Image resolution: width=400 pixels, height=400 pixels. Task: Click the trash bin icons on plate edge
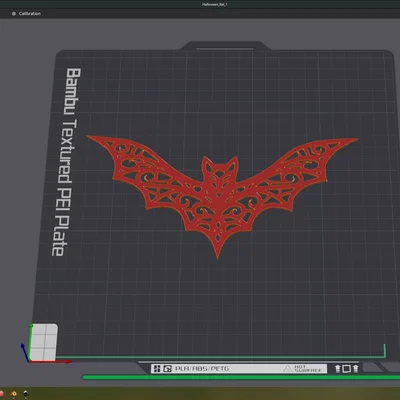click(x=347, y=369)
